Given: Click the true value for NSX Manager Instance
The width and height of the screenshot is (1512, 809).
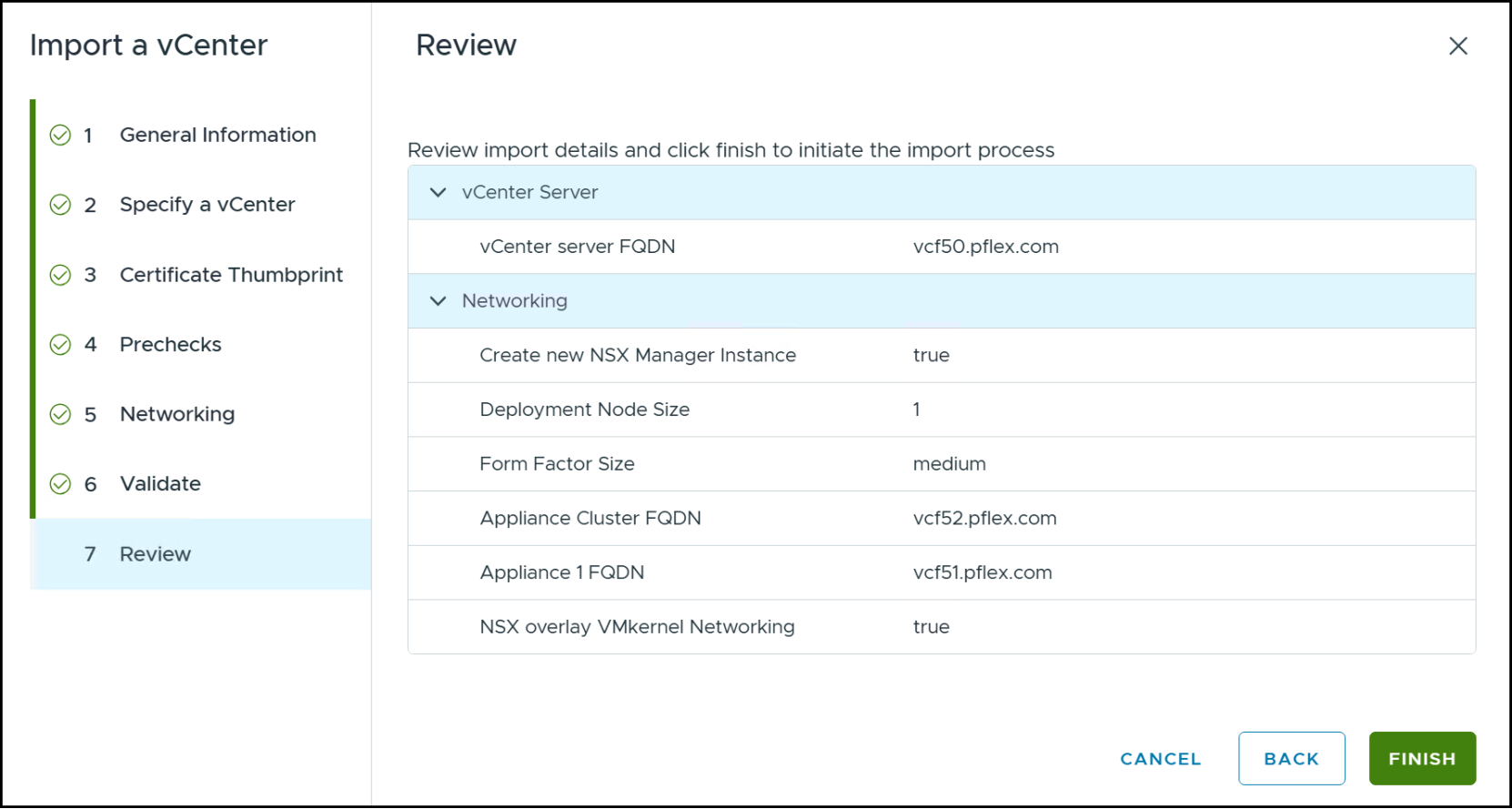Looking at the screenshot, I should coord(931,356).
